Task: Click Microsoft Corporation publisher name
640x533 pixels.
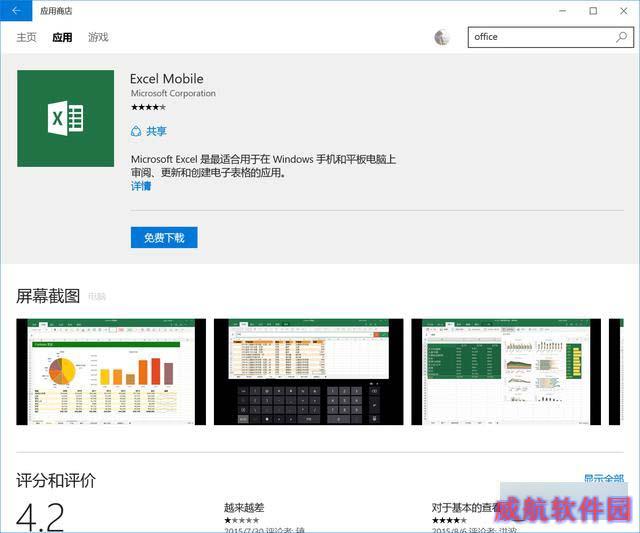Action: 173,93
